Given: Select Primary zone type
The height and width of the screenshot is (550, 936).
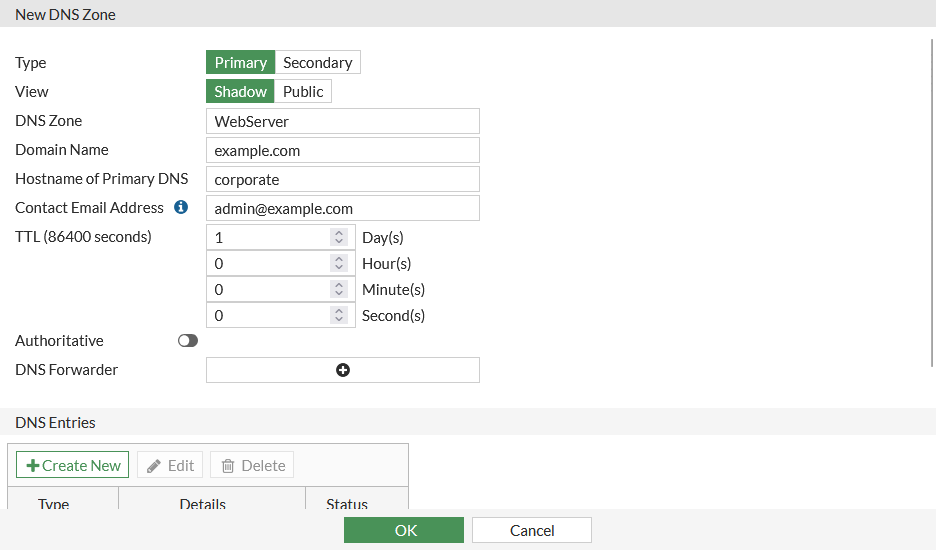Looking at the screenshot, I should point(240,62).
